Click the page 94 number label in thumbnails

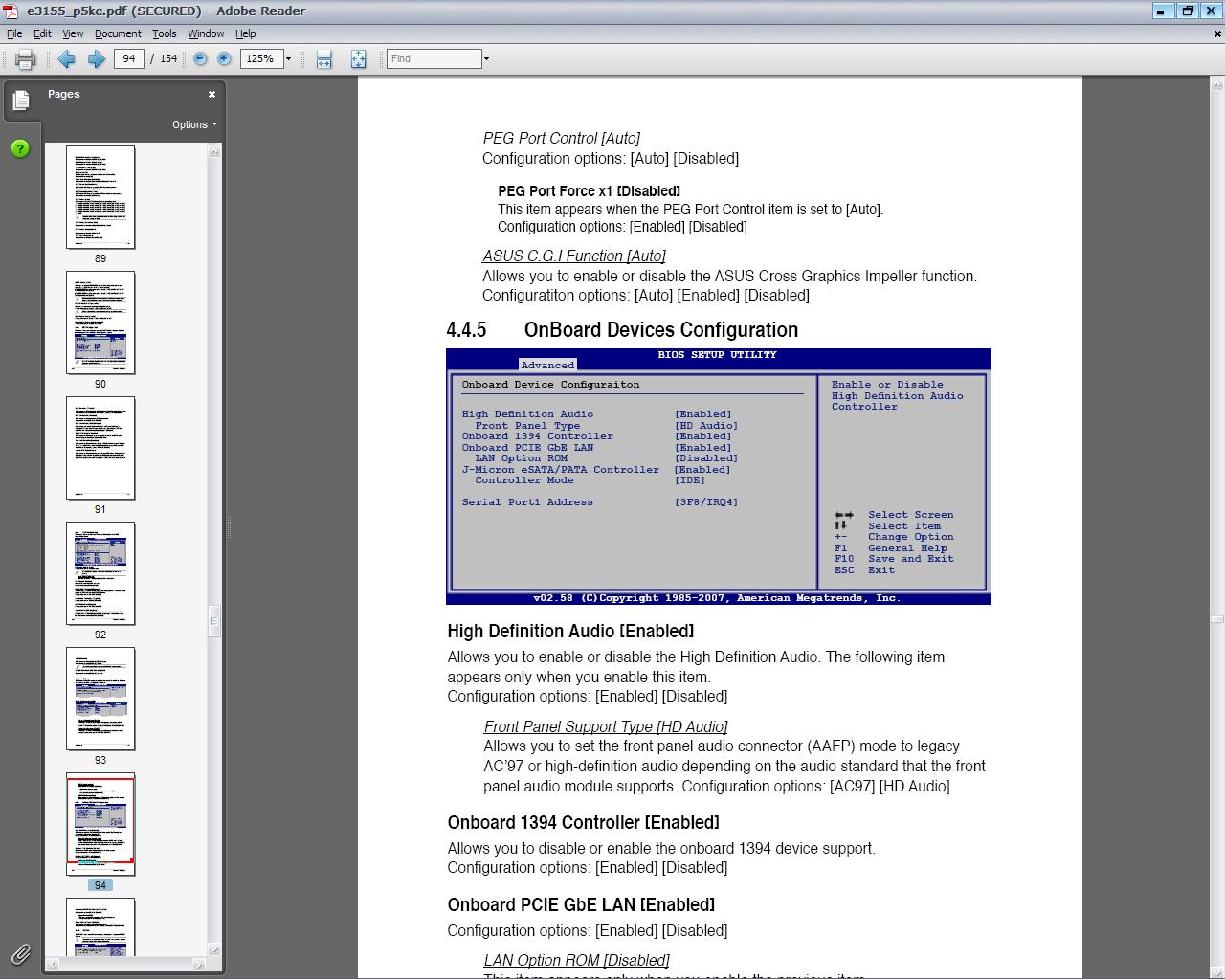(100, 885)
